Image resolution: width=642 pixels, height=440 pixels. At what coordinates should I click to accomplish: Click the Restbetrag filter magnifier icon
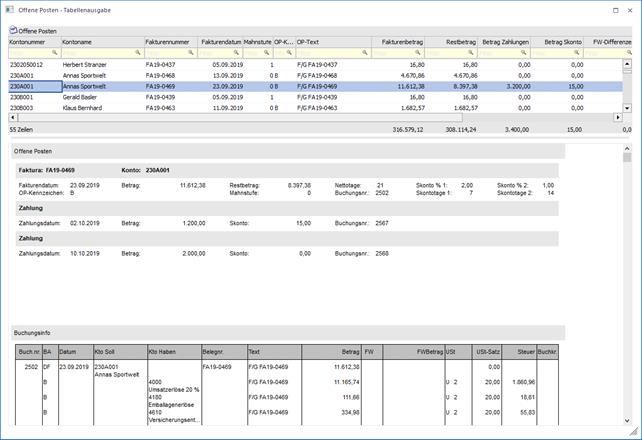[472, 53]
